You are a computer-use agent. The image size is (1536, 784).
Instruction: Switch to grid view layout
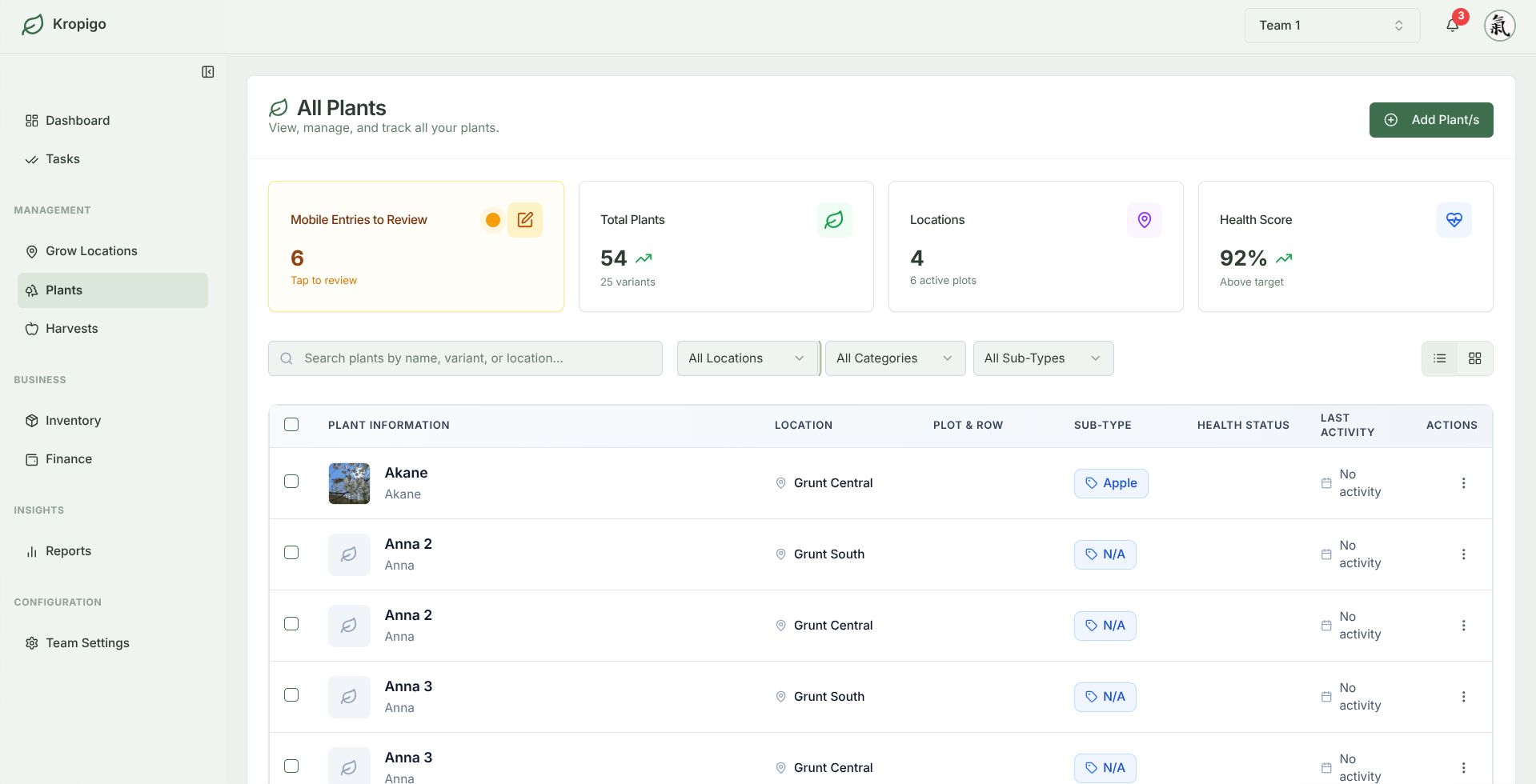coord(1474,358)
